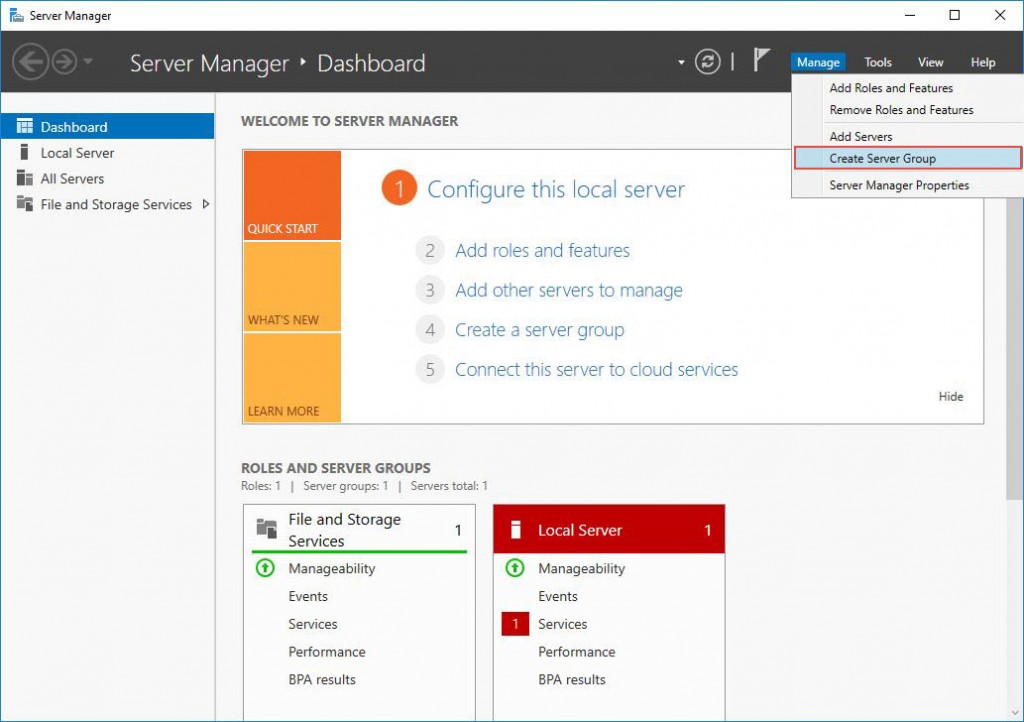Open the notifications flag icon
Image resolution: width=1024 pixels, height=722 pixels.
pyautogui.click(x=761, y=61)
